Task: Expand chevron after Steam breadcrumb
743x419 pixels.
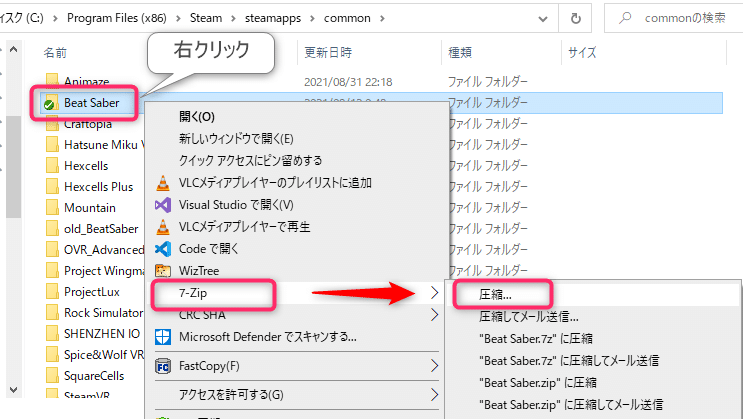Action: (233, 18)
